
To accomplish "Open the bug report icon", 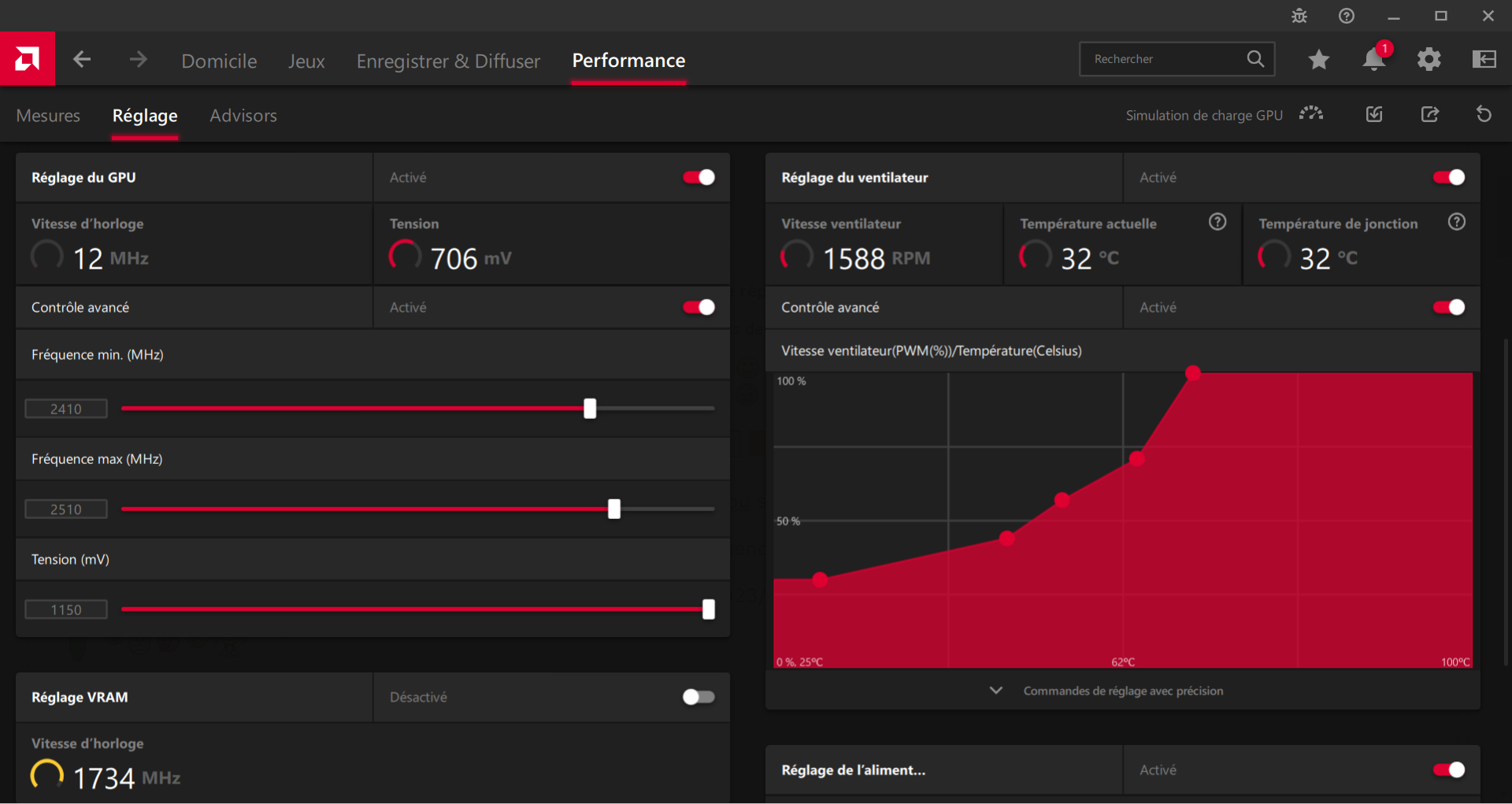I will point(1299,16).
